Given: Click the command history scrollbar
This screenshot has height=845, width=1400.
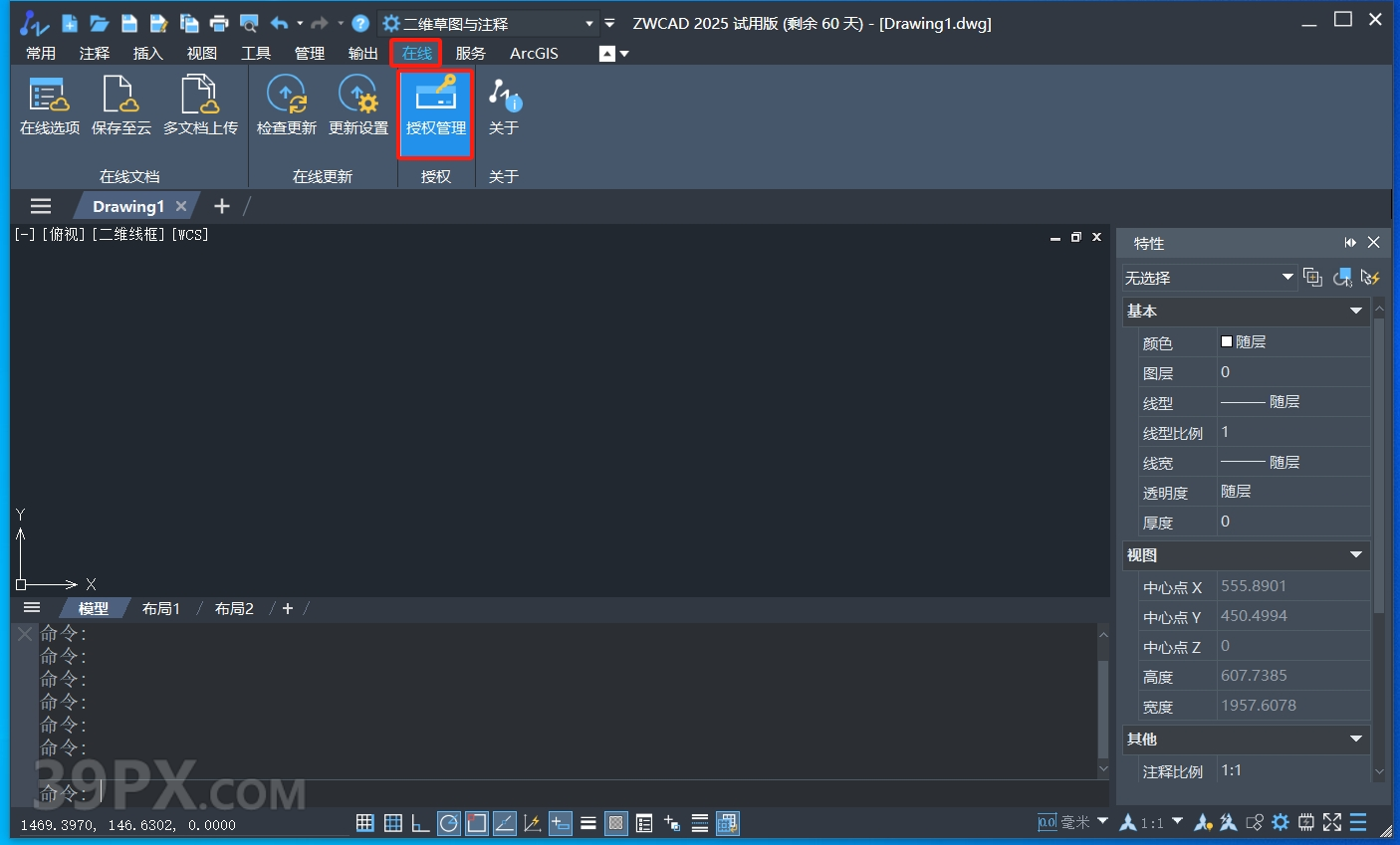Looking at the screenshot, I should pyautogui.click(x=1103, y=709).
